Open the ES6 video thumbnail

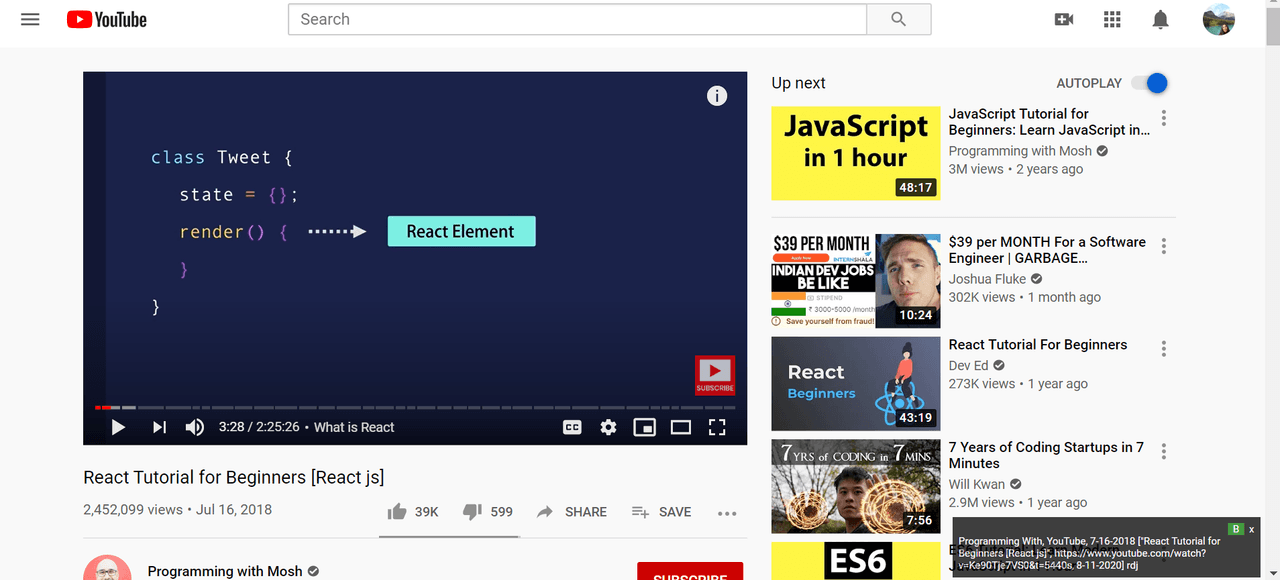click(856, 561)
